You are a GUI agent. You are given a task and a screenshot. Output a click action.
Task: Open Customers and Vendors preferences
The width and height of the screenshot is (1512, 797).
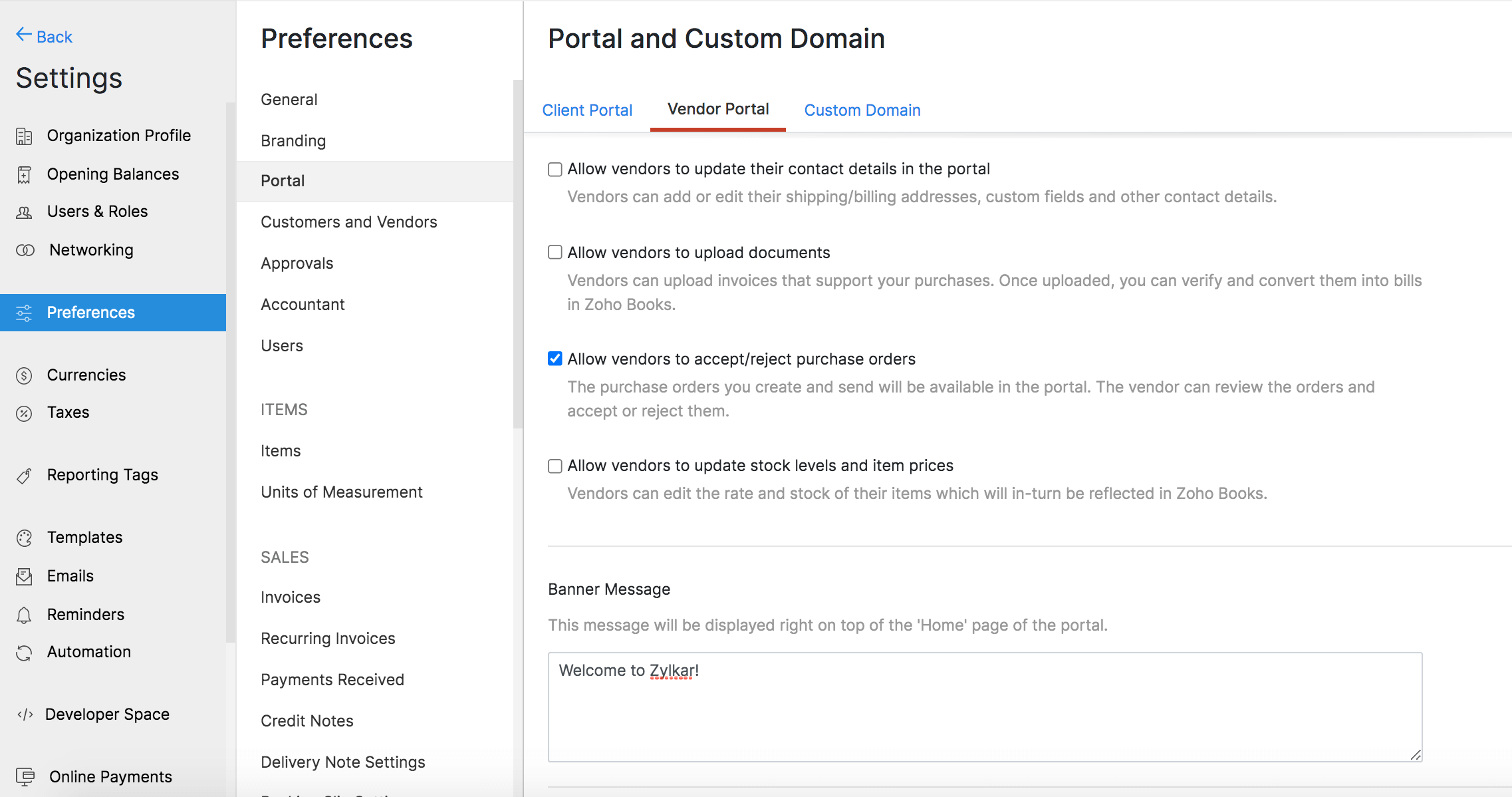point(348,222)
